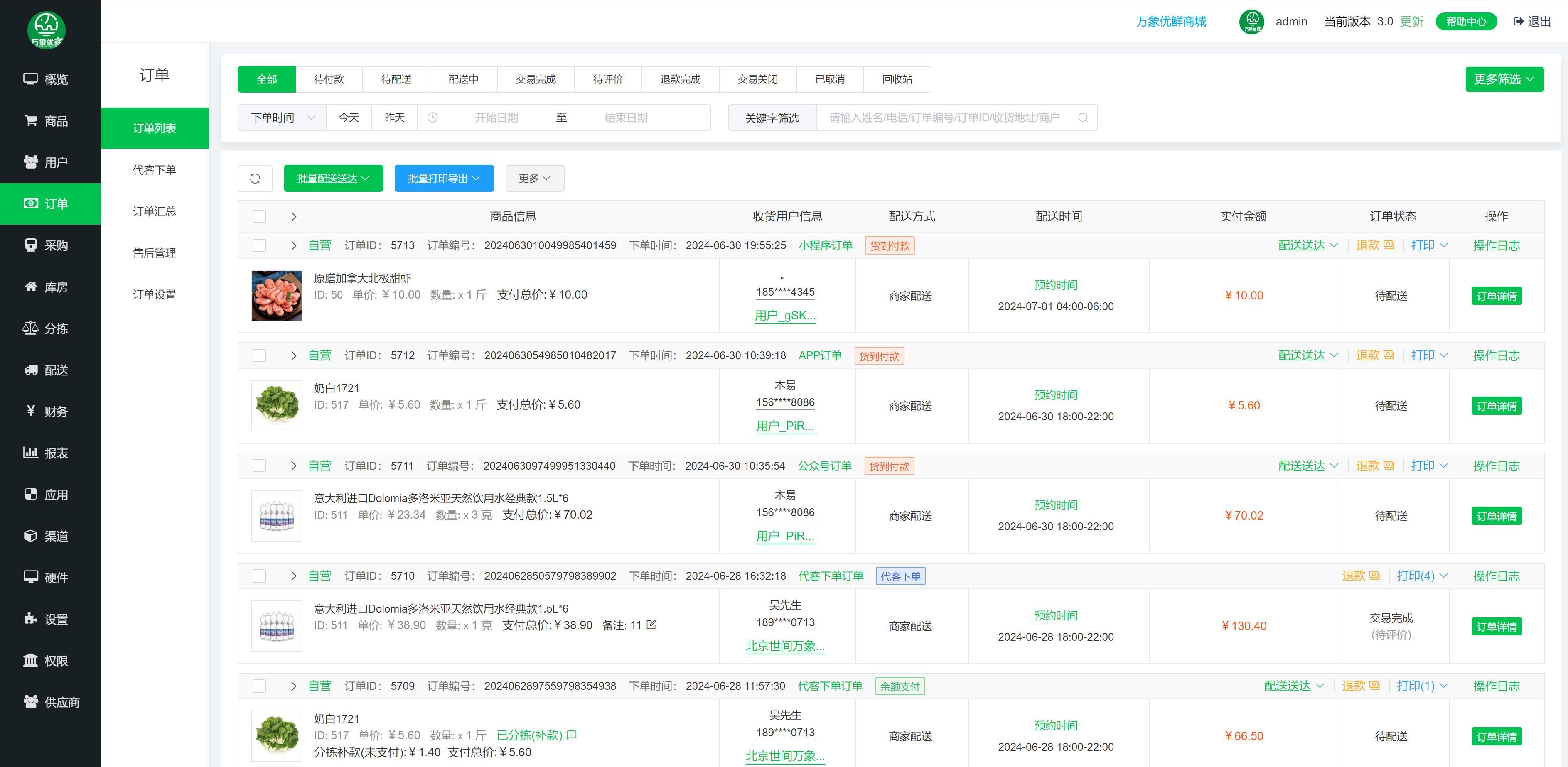1568x767 pixels.
Task: Click the 权限 permissions bank icon
Action: pyautogui.click(x=30, y=660)
